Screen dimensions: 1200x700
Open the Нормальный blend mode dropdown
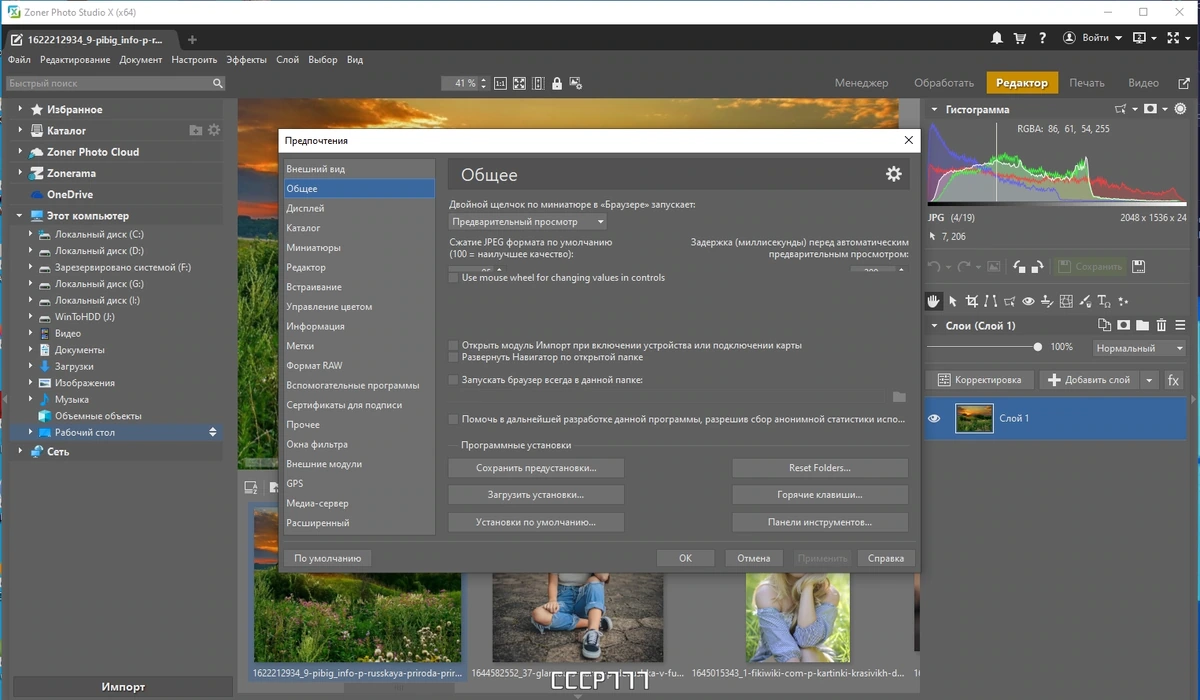click(1139, 348)
